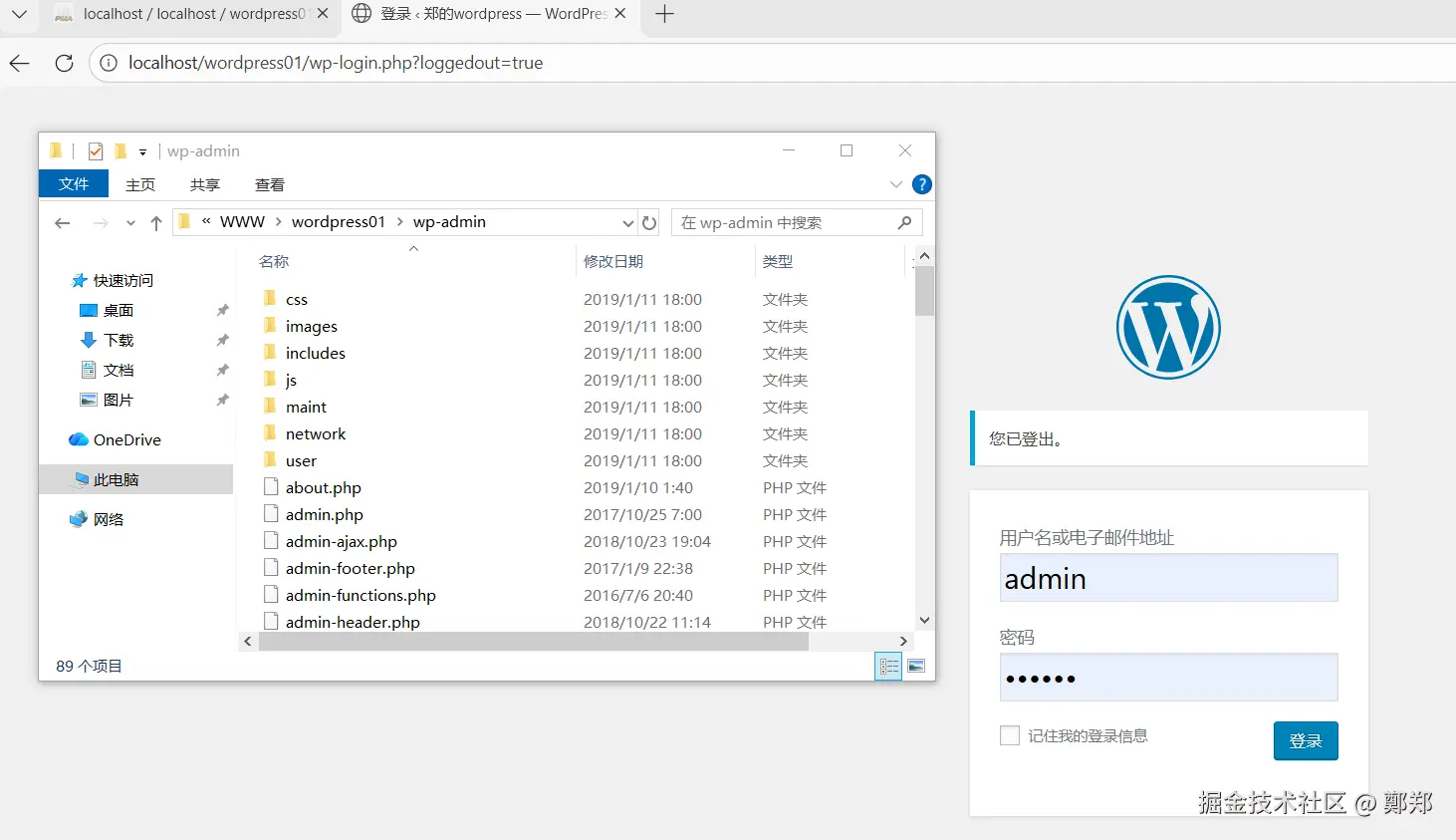Select the css folder
The image size is (1456, 840).
(x=297, y=300)
